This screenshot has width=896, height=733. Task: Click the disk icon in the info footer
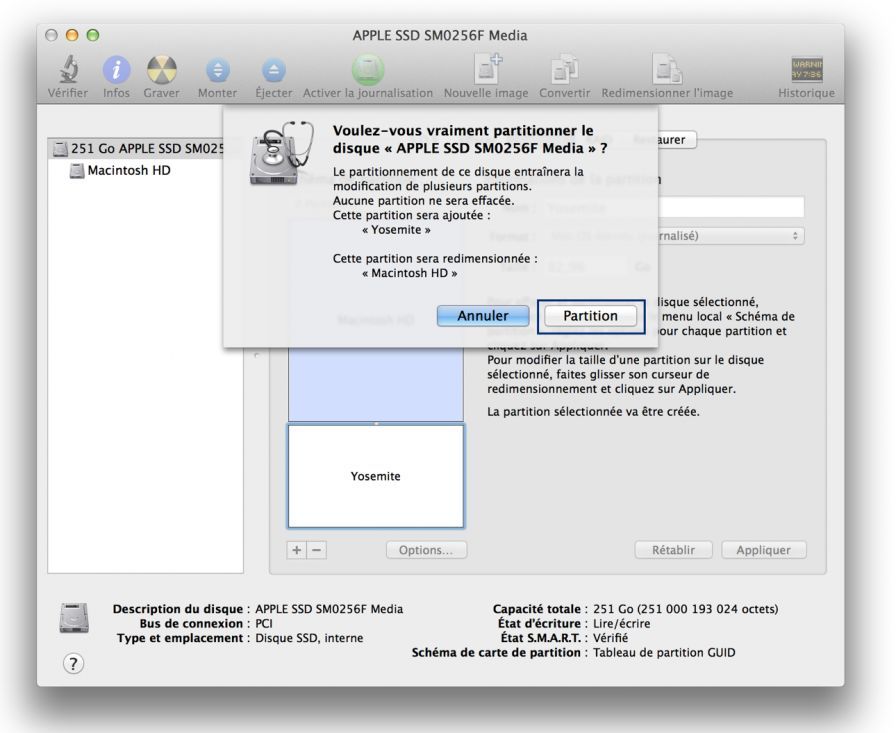74,618
